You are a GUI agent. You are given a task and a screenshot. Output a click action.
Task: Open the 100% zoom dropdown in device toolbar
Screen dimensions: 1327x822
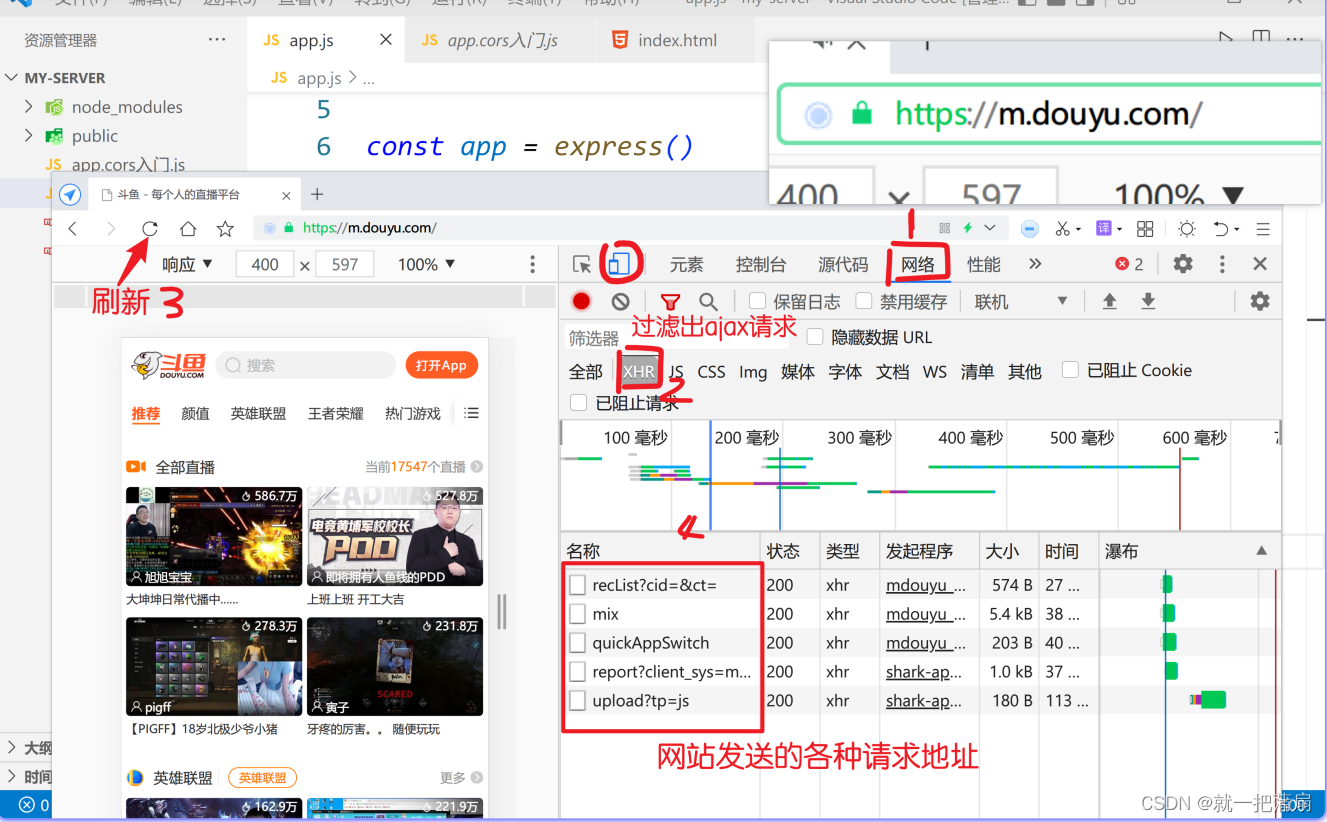pos(427,264)
